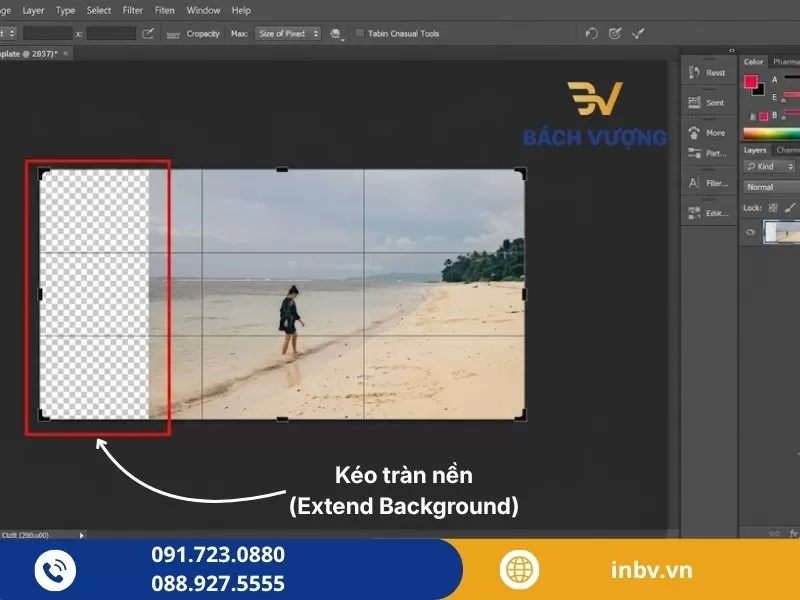Image resolution: width=800 pixels, height=600 pixels.
Task: Click the bottom-center crop edge handle
Action: pos(282,419)
